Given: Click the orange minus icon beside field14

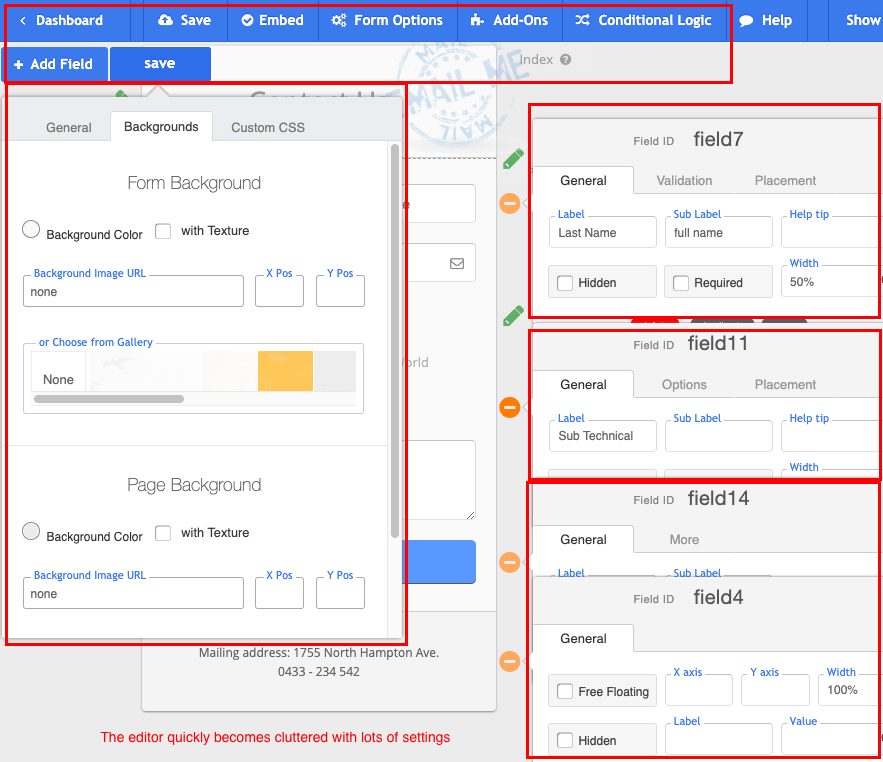Looking at the screenshot, I should (509, 563).
